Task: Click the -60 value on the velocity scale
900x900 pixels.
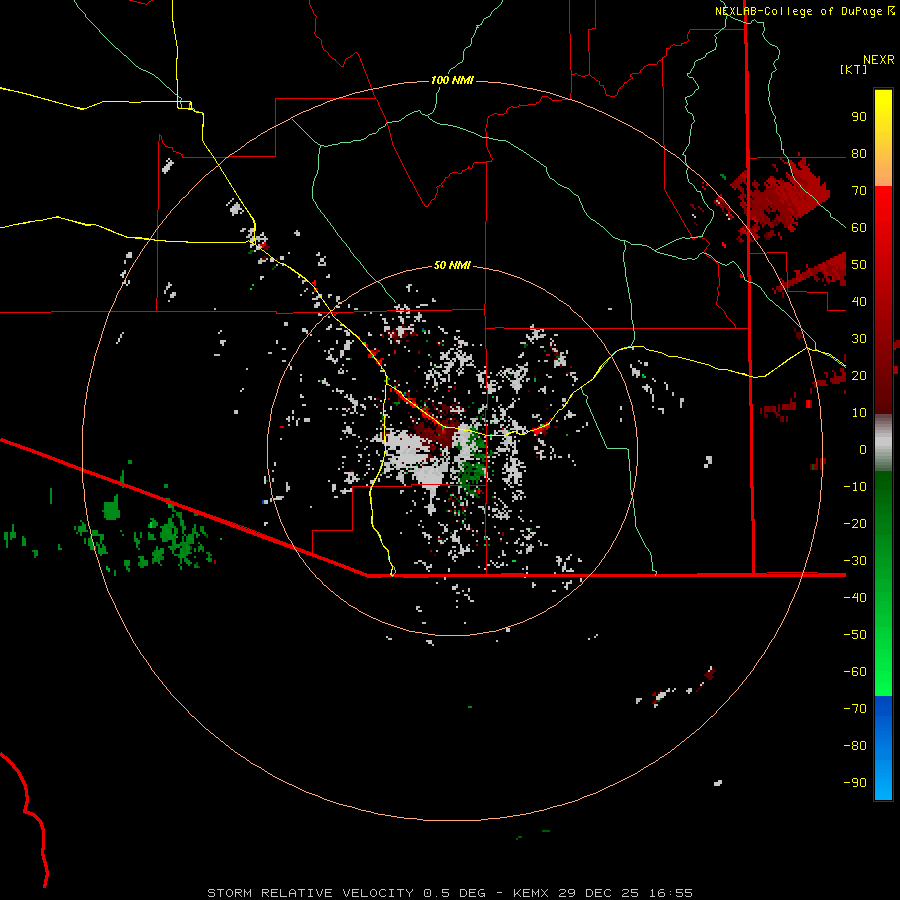Action: pos(855,672)
